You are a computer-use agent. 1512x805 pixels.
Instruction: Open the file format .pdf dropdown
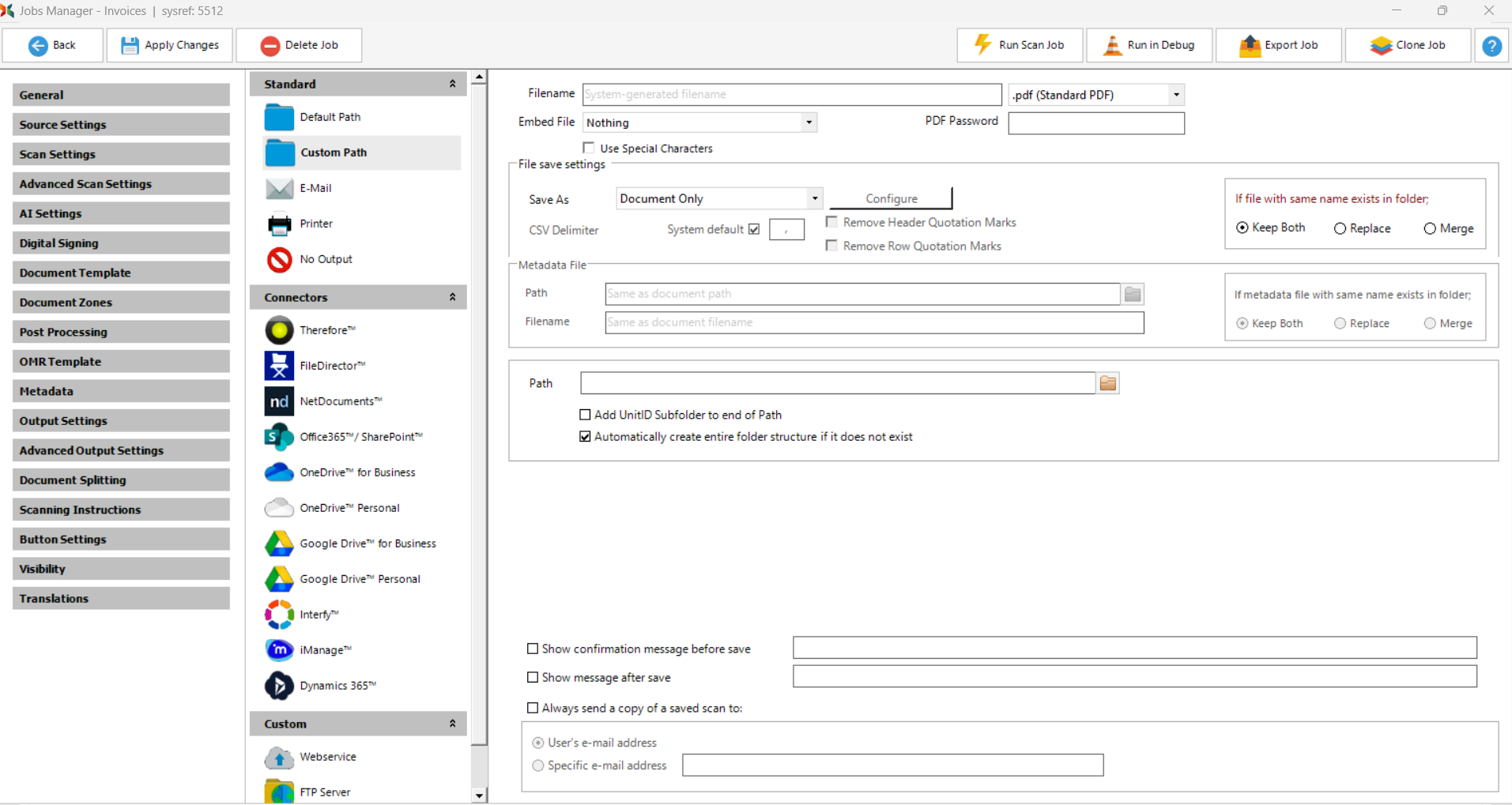[1176, 95]
